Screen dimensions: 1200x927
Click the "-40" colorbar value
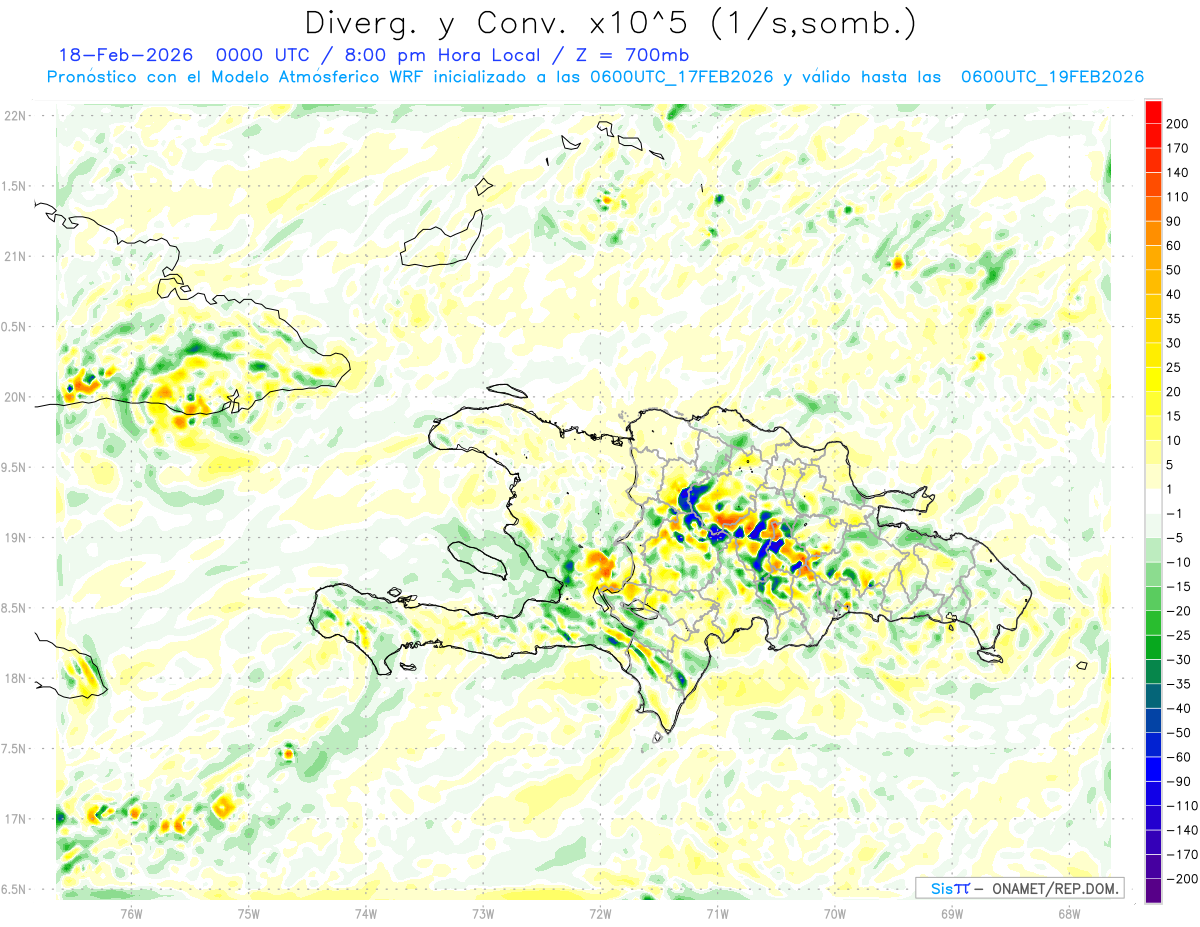[1178, 708]
